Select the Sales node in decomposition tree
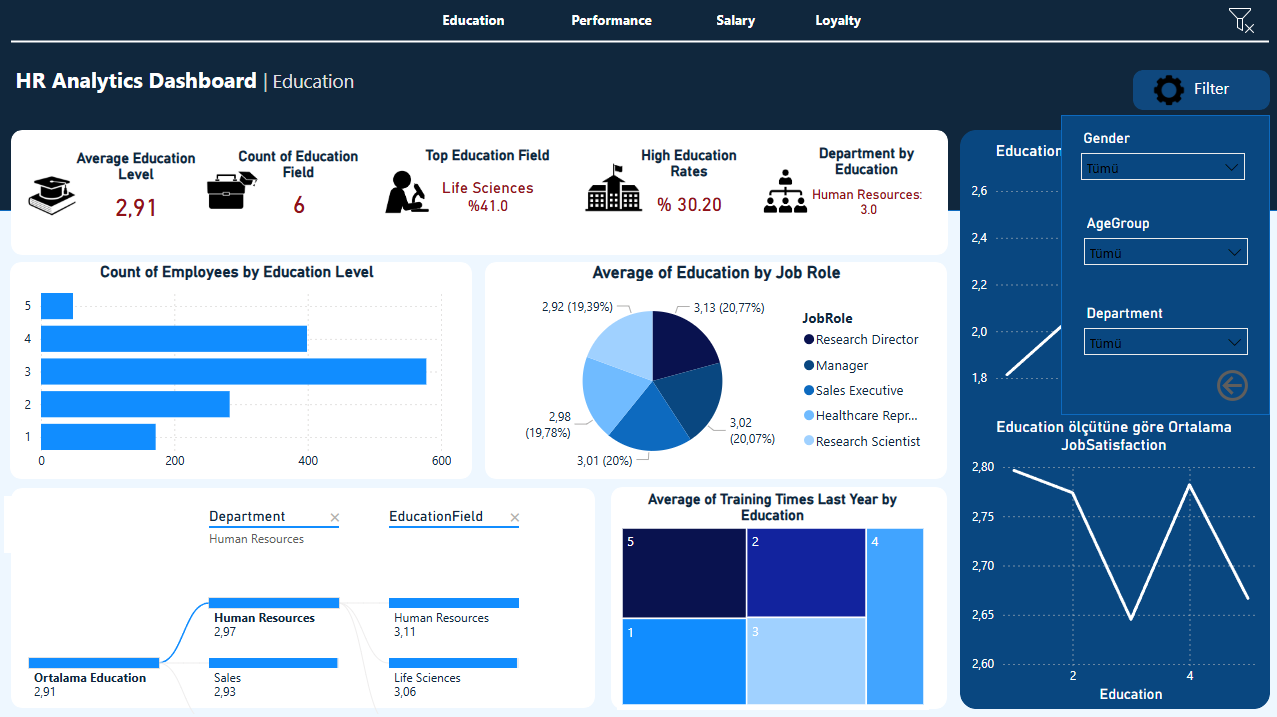 point(273,663)
